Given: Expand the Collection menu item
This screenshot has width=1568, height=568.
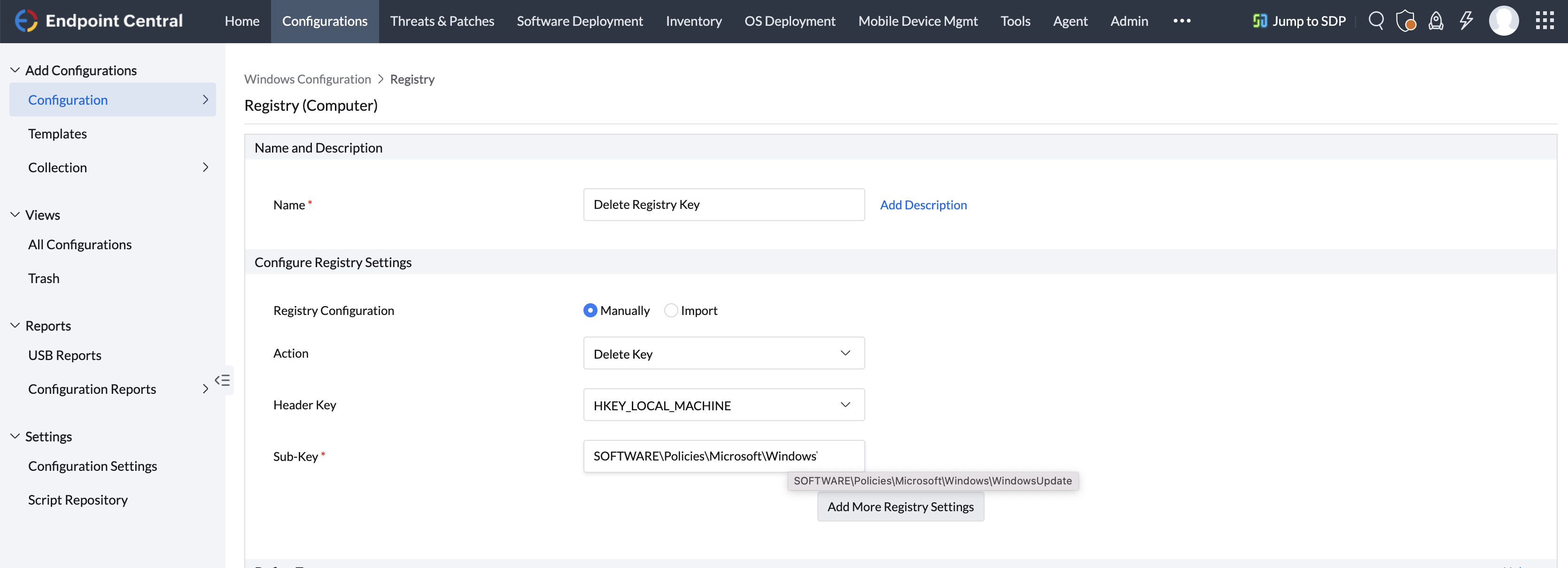Looking at the screenshot, I should [x=205, y=167].
